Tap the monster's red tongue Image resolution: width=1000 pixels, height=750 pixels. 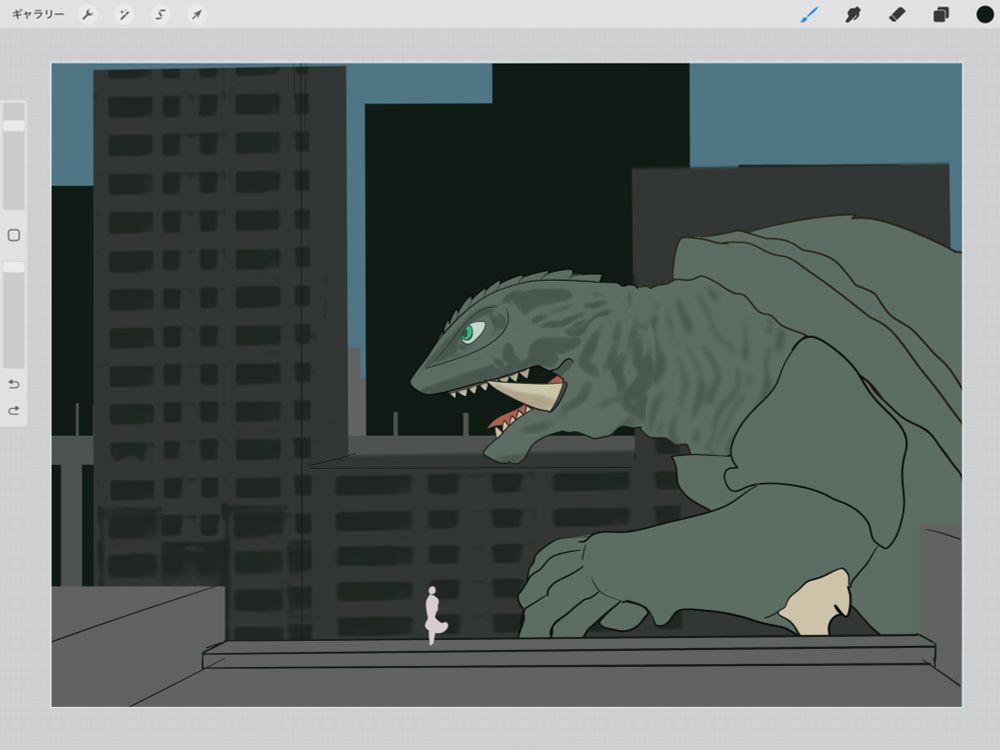(x=505, y=415)
